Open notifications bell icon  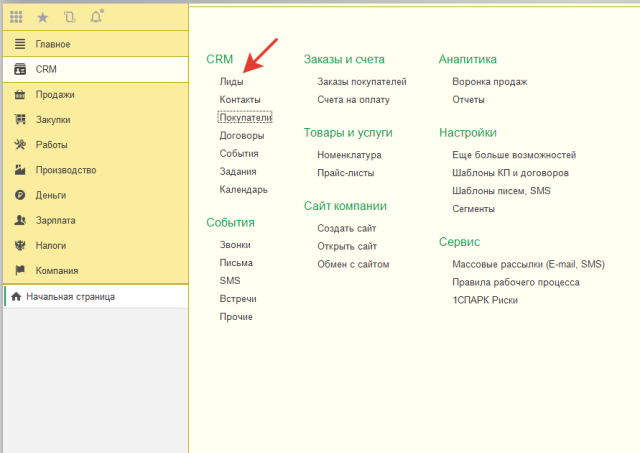pyautogui.click(x=96, y=16)
